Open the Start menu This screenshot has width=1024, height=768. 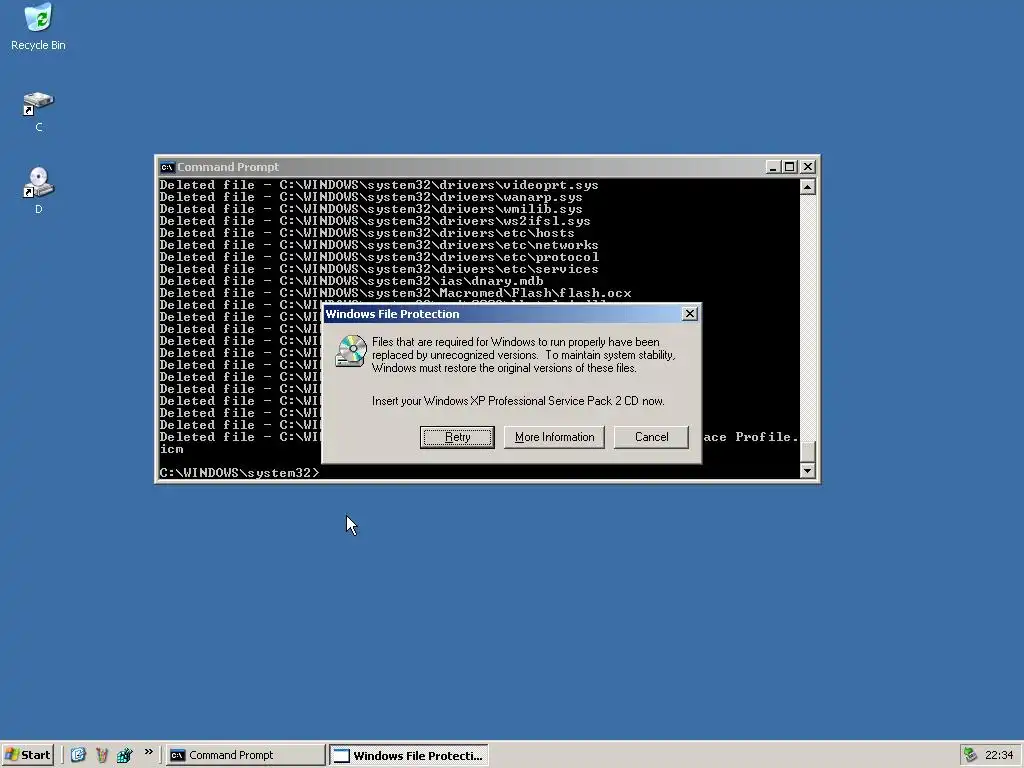point(28,755)
